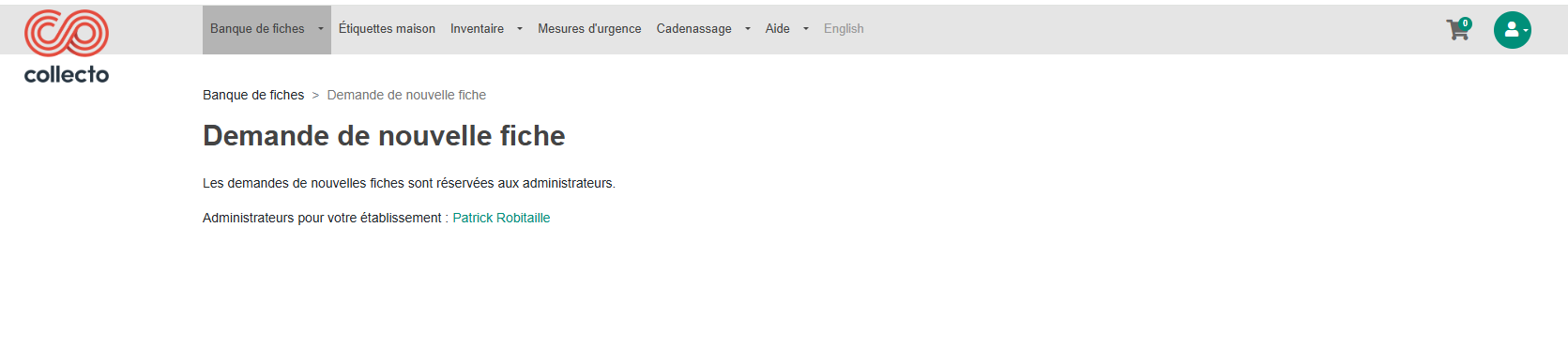The width and height of the screenshot is (1568, 364).
Task: Open the shopping cart icon
Action: click(x=1457, y=30)
